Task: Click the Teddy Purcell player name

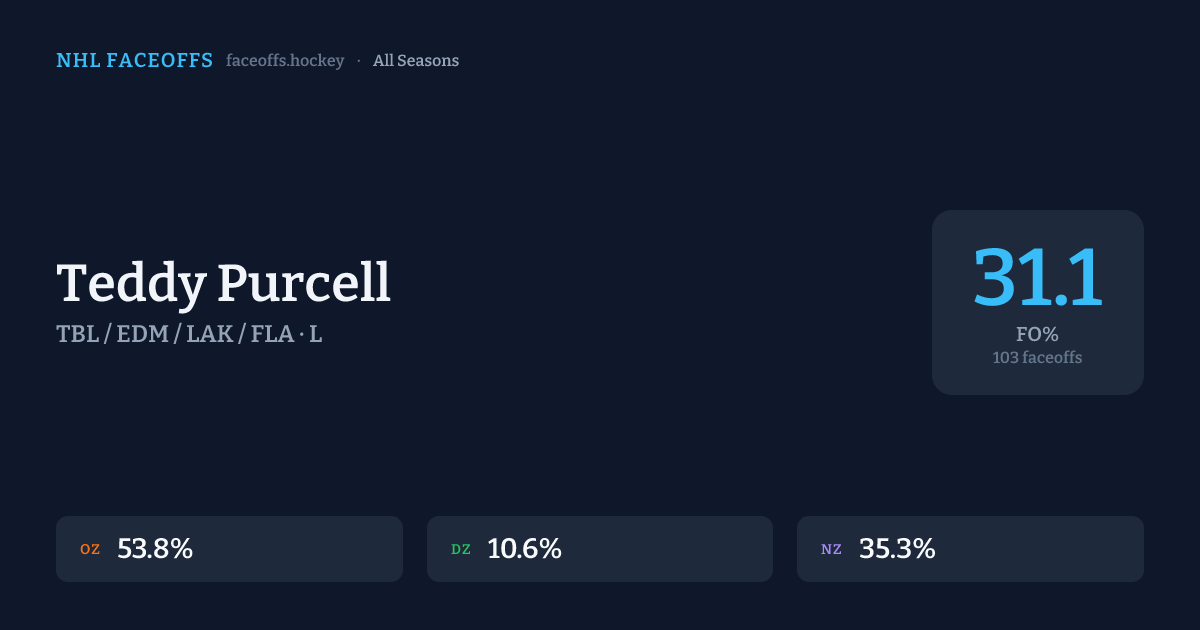Action: coord(223,283)
